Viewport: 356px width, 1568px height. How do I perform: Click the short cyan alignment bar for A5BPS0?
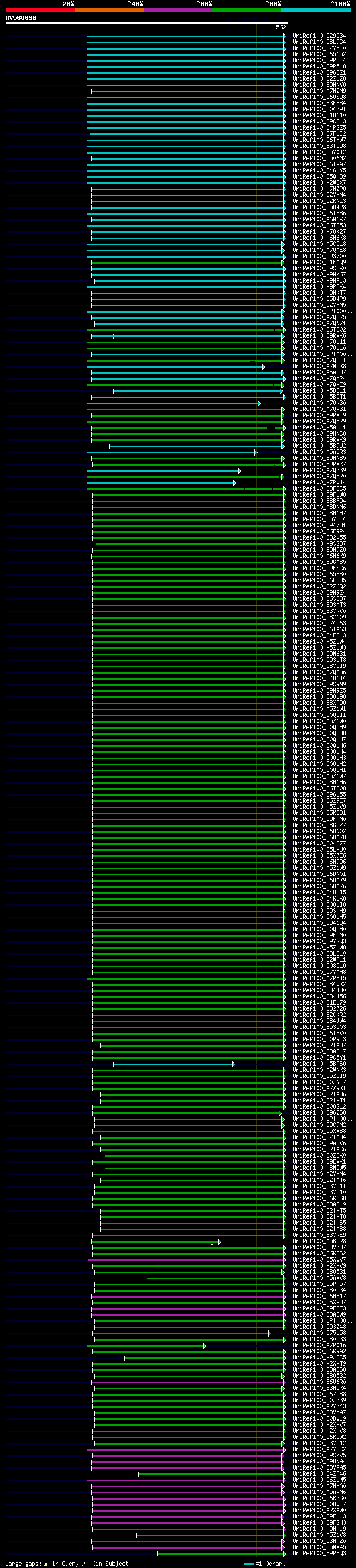[174, 1065]
